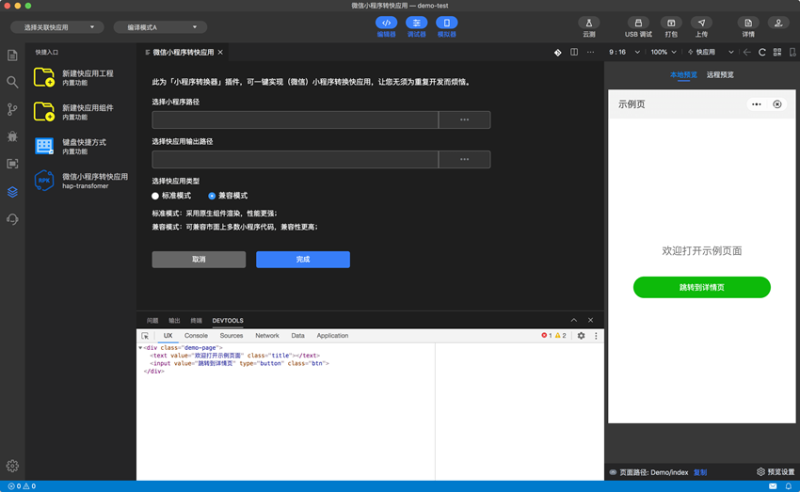
Task: Open 新建快应用工程 quick entry
Action: point(82,77)
